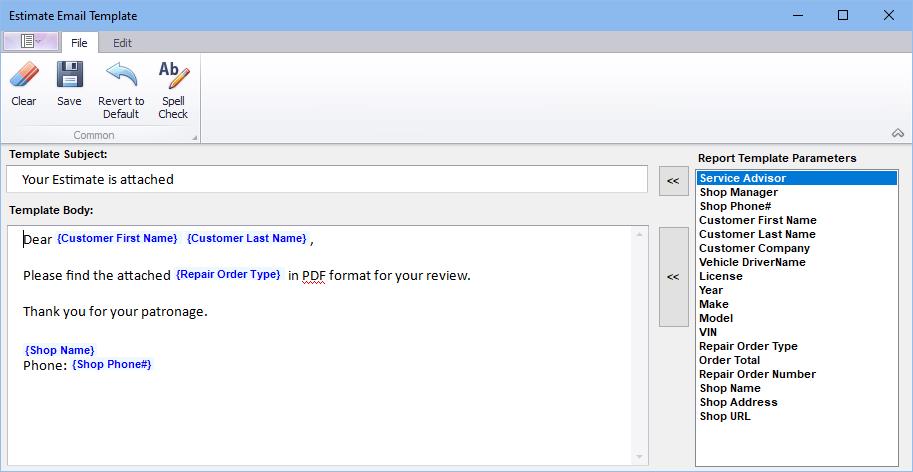The height and width of the screenshot is (472, 913).
Task: Select Shop URL in parameters list
Action: pos(726,416)
